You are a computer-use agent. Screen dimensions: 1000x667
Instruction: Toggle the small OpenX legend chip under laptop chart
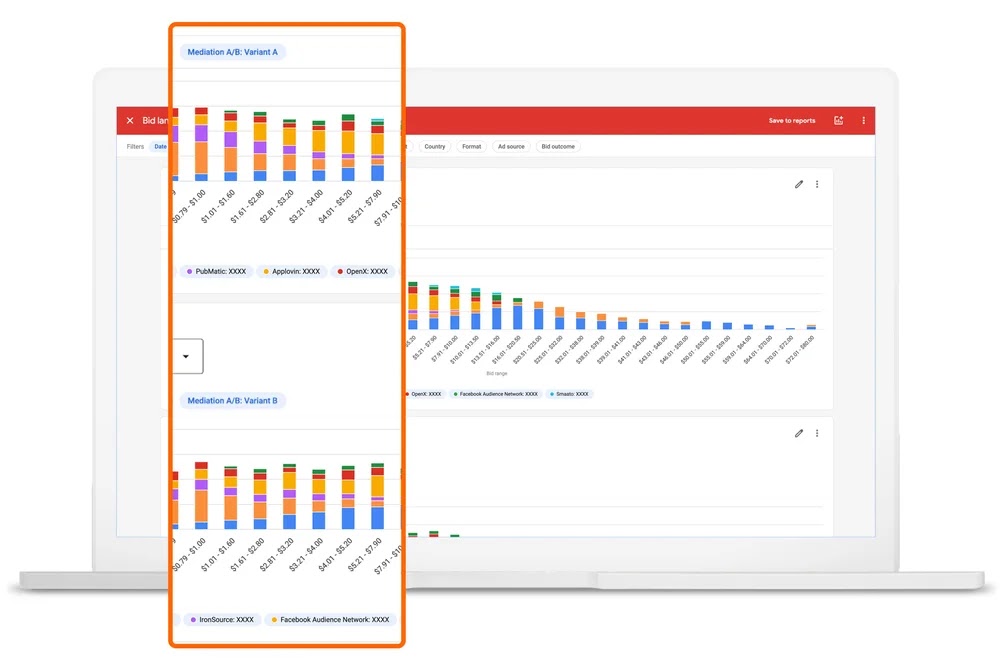click(423, 394)
